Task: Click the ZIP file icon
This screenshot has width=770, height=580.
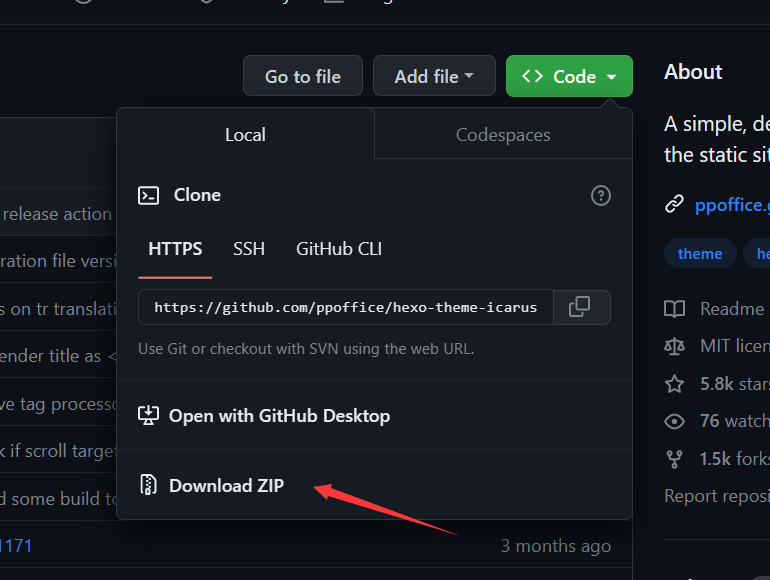Action: click(x=148, y=485)
